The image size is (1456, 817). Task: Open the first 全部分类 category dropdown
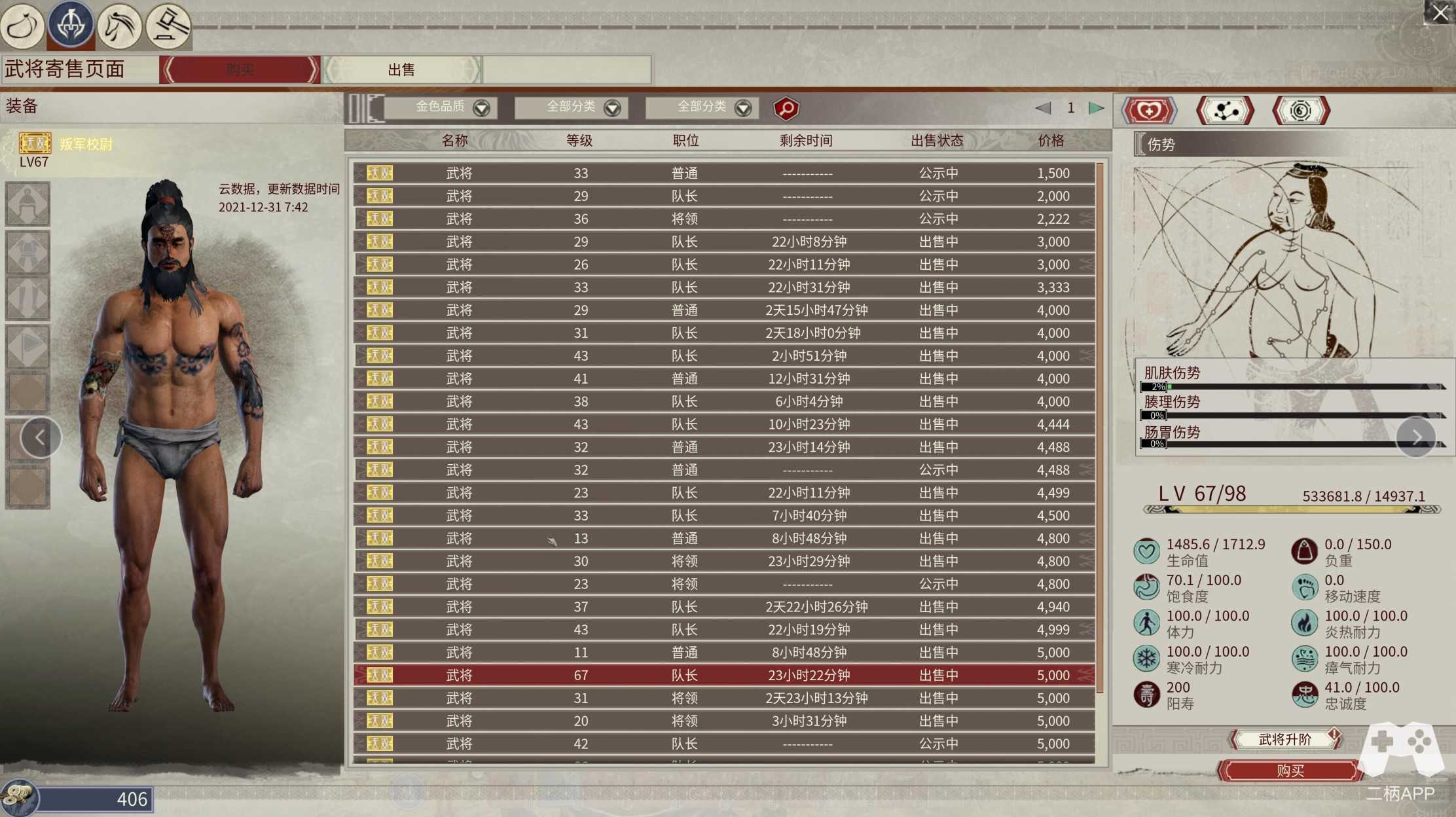click(572, 107)
